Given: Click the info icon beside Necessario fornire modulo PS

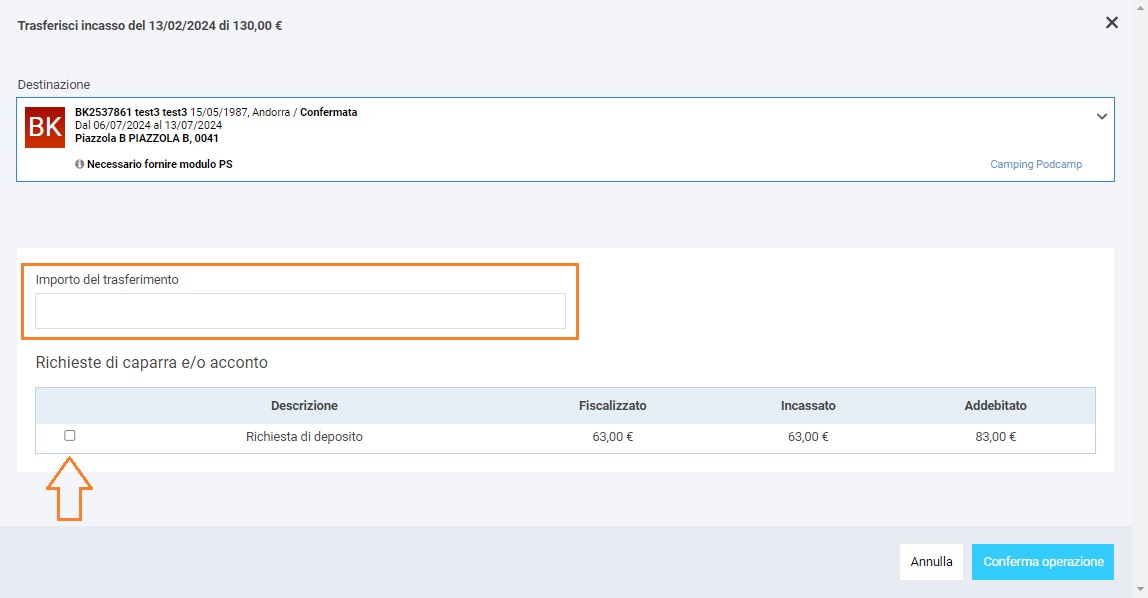Looking at the screenshot, I should pos(80,164).
